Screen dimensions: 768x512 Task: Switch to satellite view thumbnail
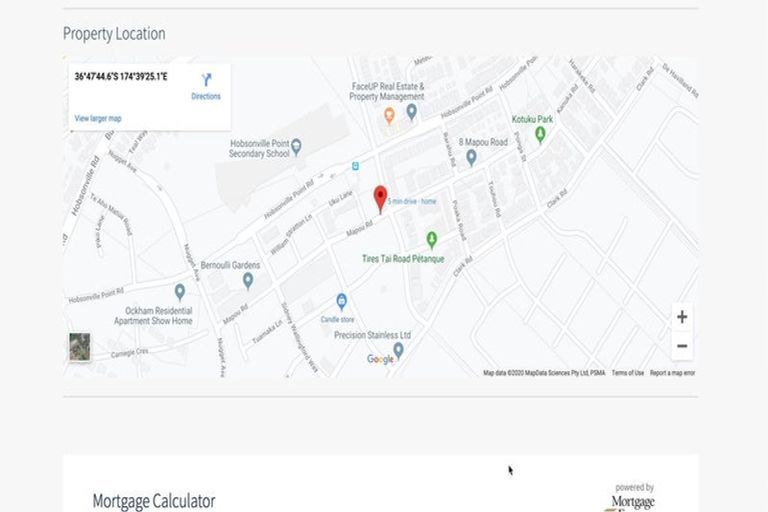coord(79,347)
